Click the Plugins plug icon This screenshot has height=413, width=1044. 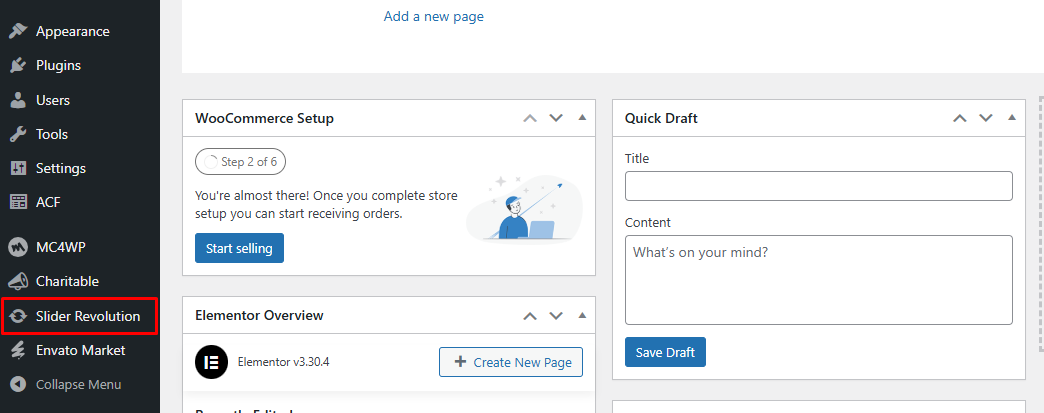point(17,66)
